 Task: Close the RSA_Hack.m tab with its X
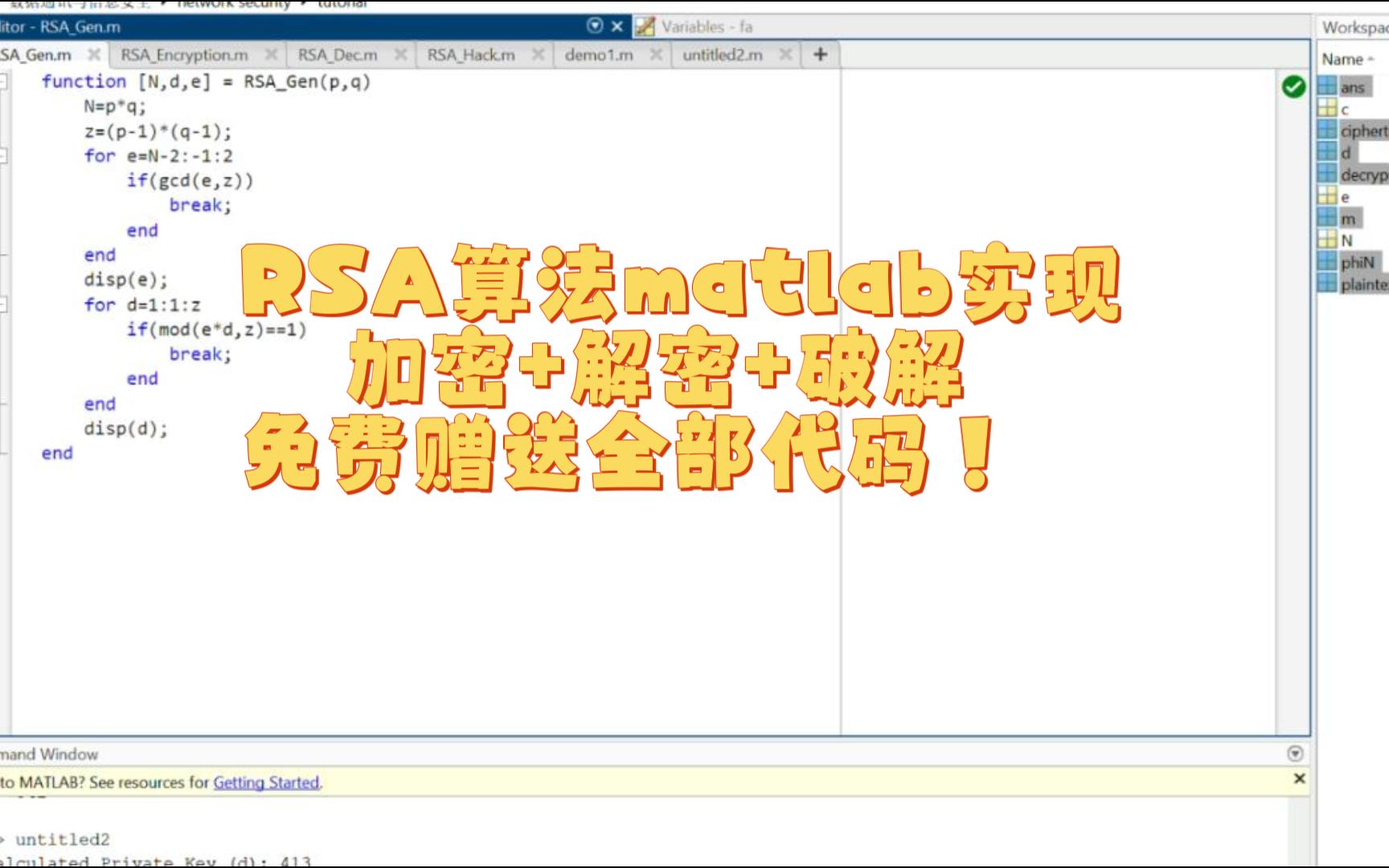pyautogui.click(x=537, y=55)
